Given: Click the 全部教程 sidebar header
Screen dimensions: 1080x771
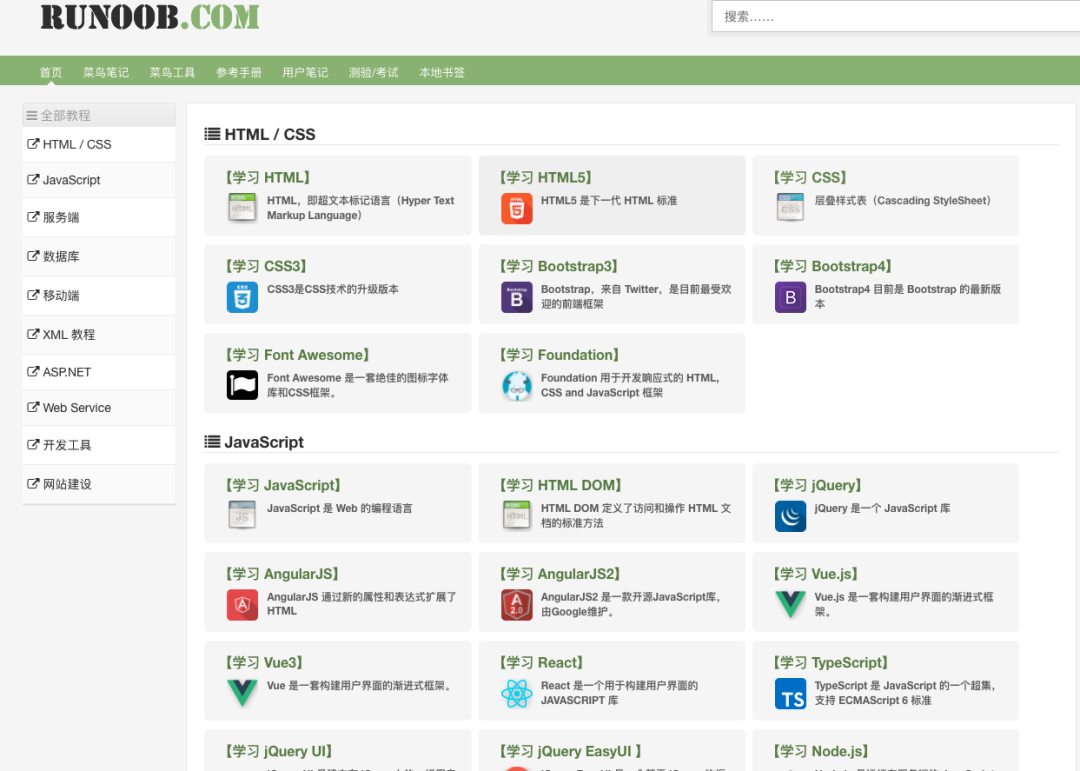Looking at the screenshot, I should point(98,115).
